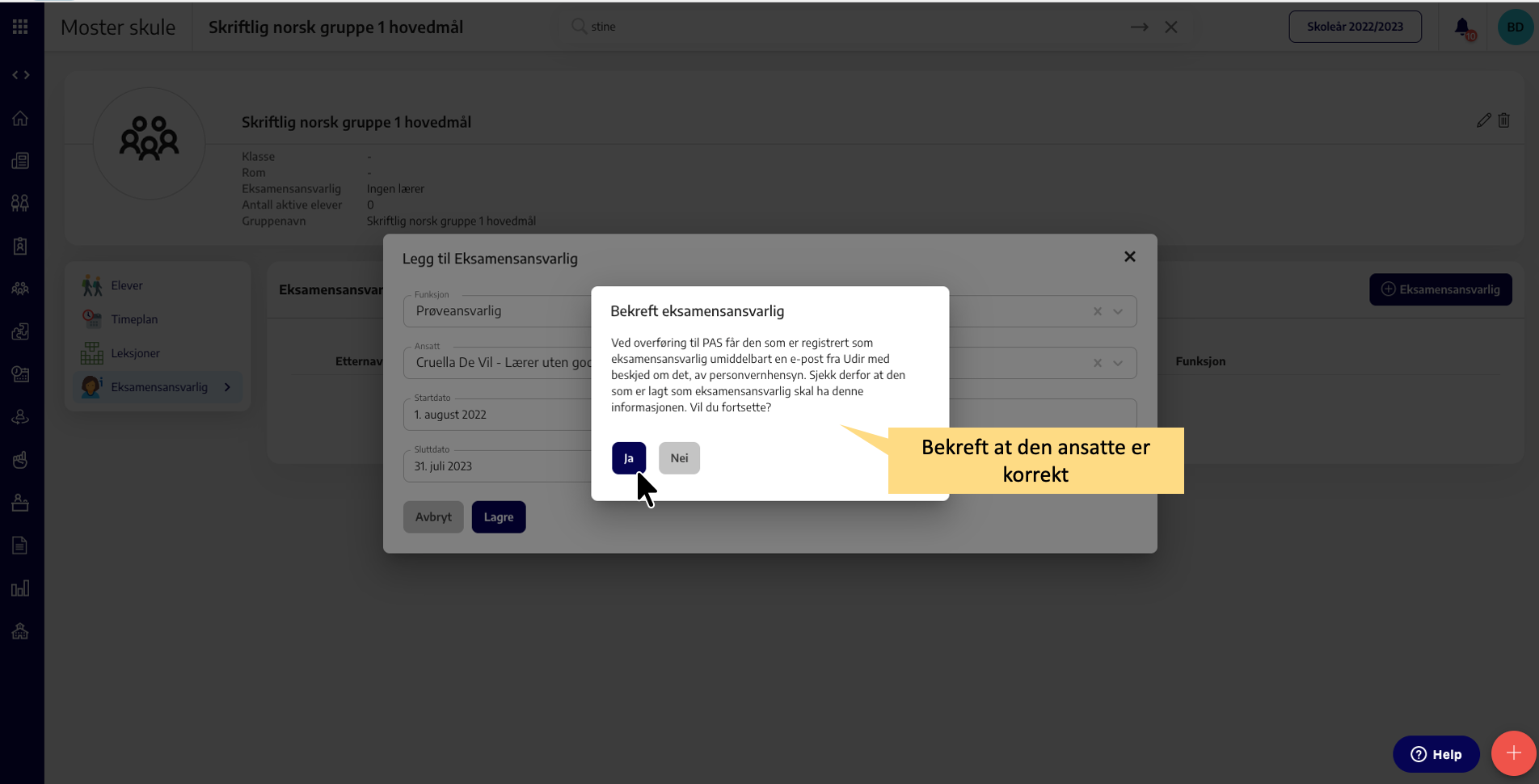Click the Moster skule title
Viewport: 1539px width, 784px height.
coord(118,27)
